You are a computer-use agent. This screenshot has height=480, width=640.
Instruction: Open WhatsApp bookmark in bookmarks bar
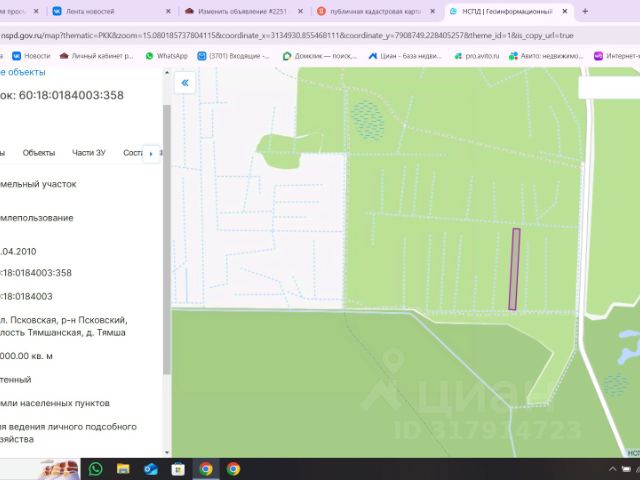[x=167, y=56]
